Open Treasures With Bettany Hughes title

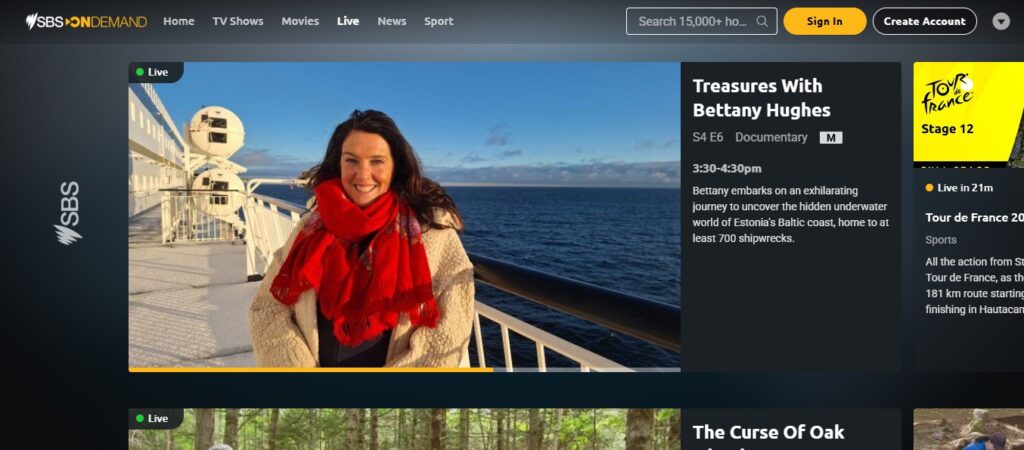[x=761, y=98]
